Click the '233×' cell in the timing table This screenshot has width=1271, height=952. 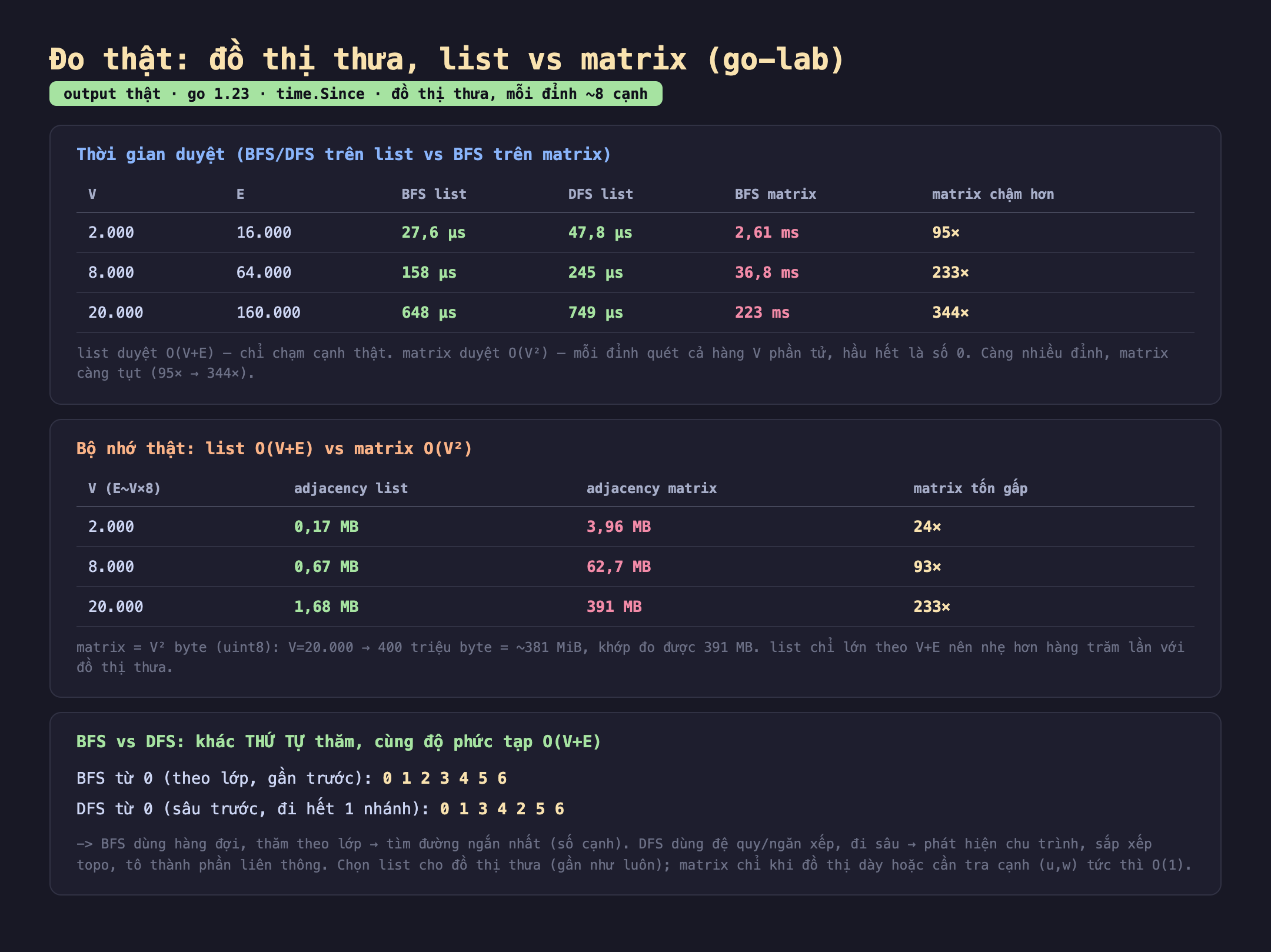950,272
